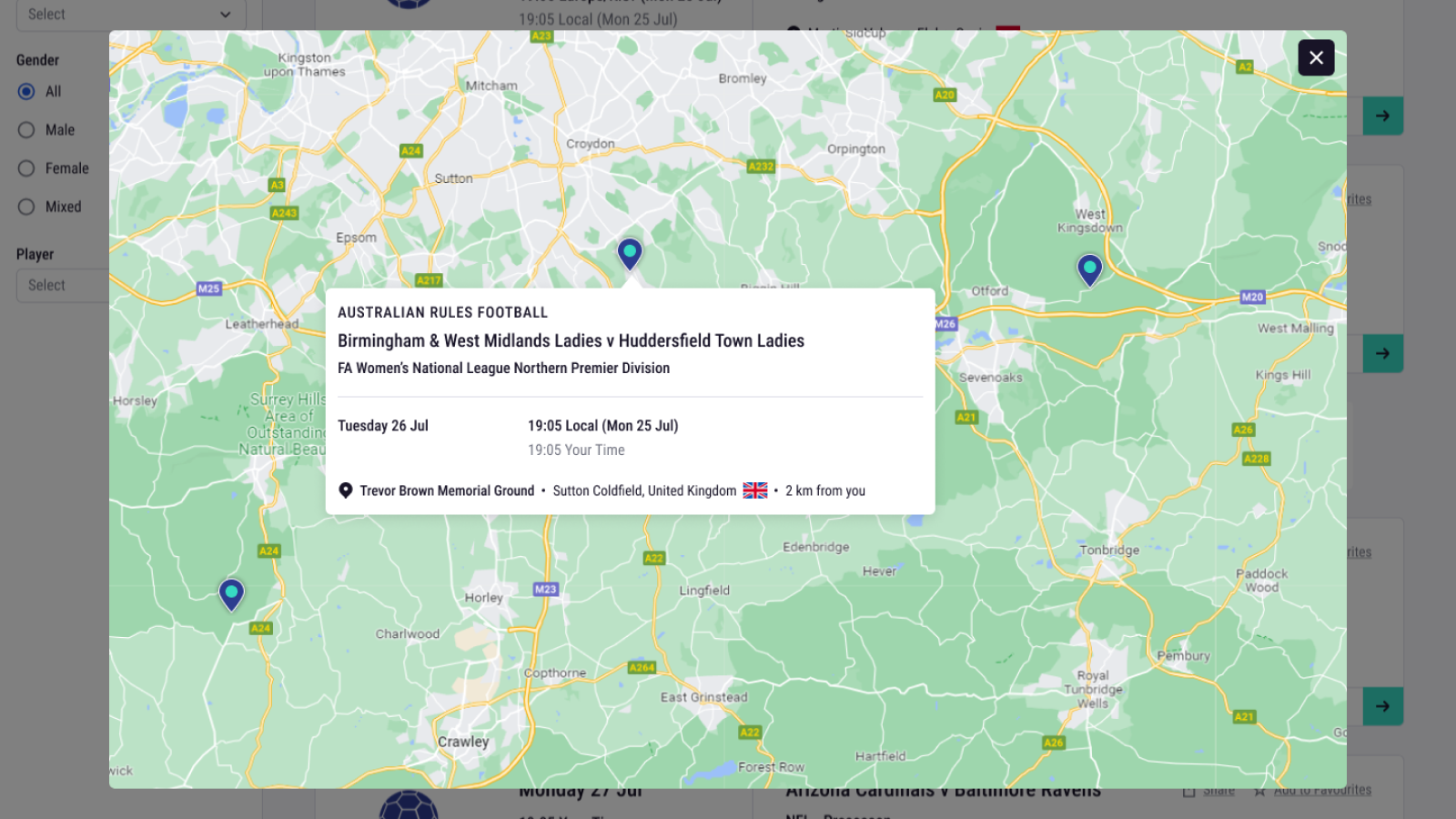This screenshot has height=819, width=1456.
Task: Click the map pin above the event info card
Action: point(630,253)
